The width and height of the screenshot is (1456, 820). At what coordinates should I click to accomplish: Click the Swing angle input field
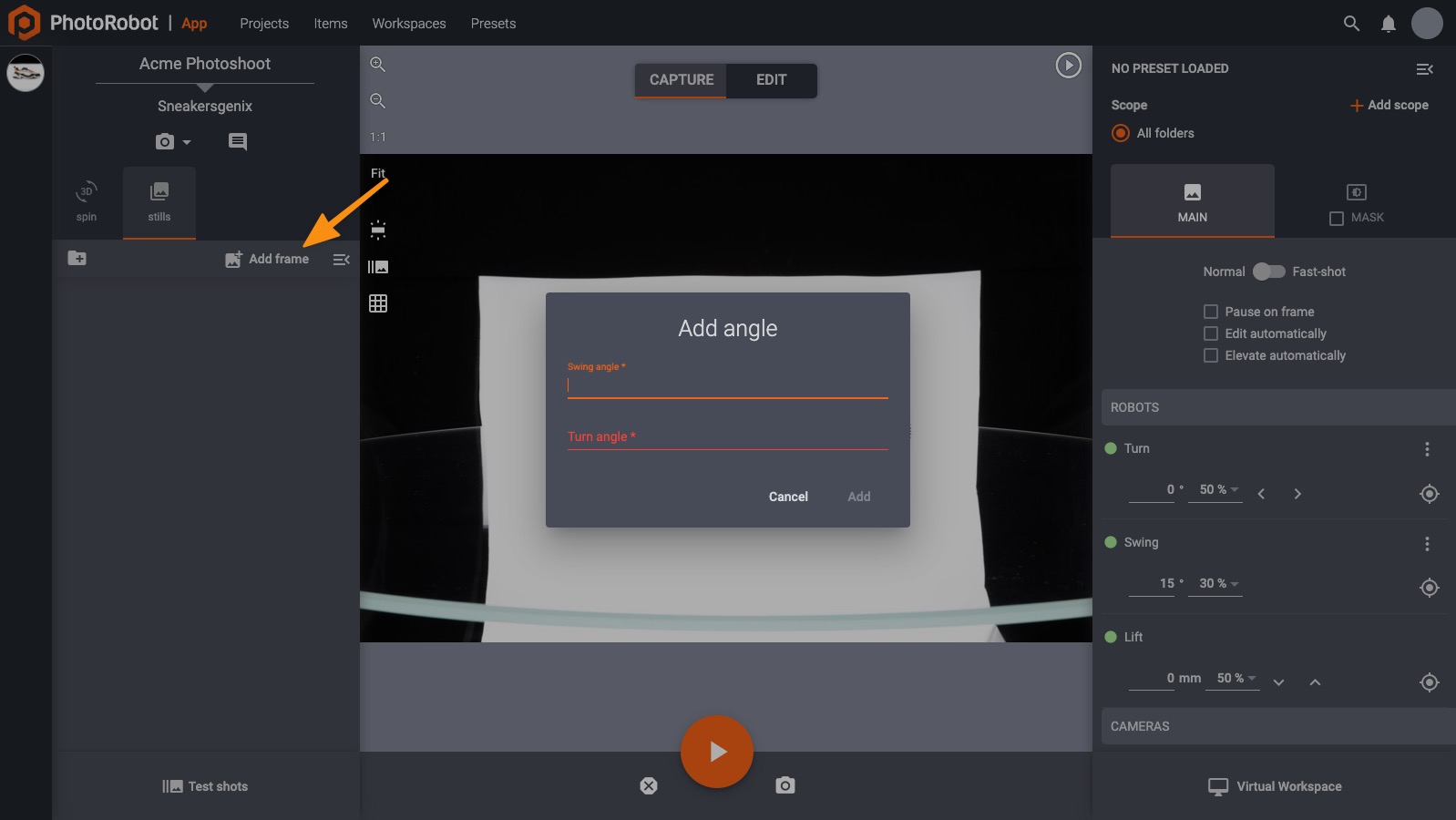[x=727, y=385]
